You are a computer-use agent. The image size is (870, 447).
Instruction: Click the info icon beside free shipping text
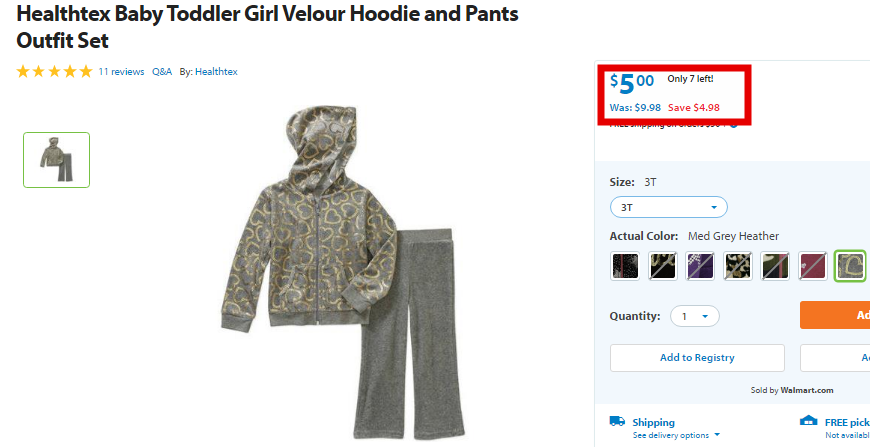point(734,124)
